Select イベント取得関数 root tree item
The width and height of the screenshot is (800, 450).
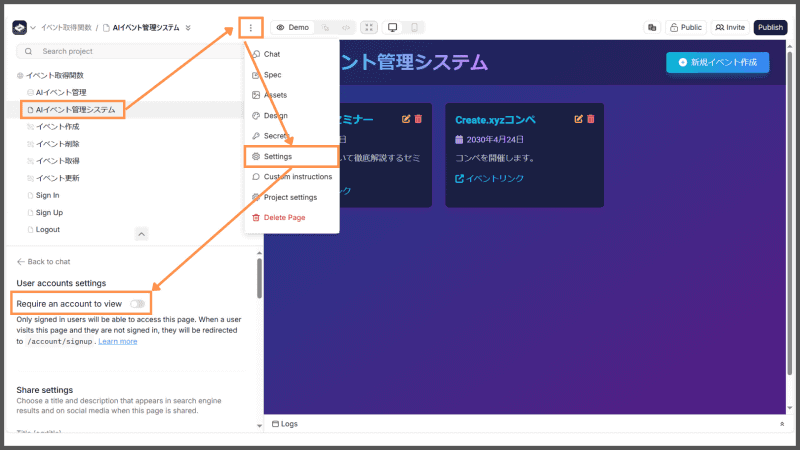(x=55, y=76)
